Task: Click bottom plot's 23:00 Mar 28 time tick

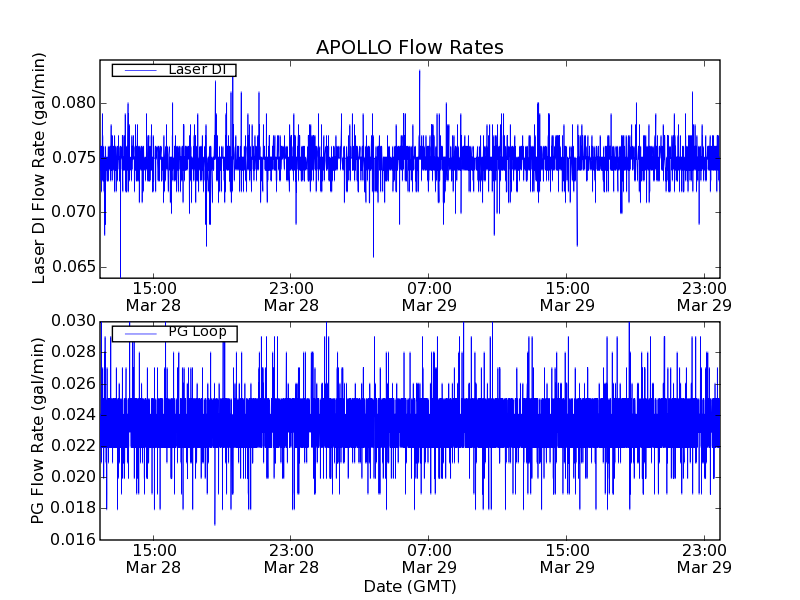Action: pyautogui.click(x=291, y=558)
